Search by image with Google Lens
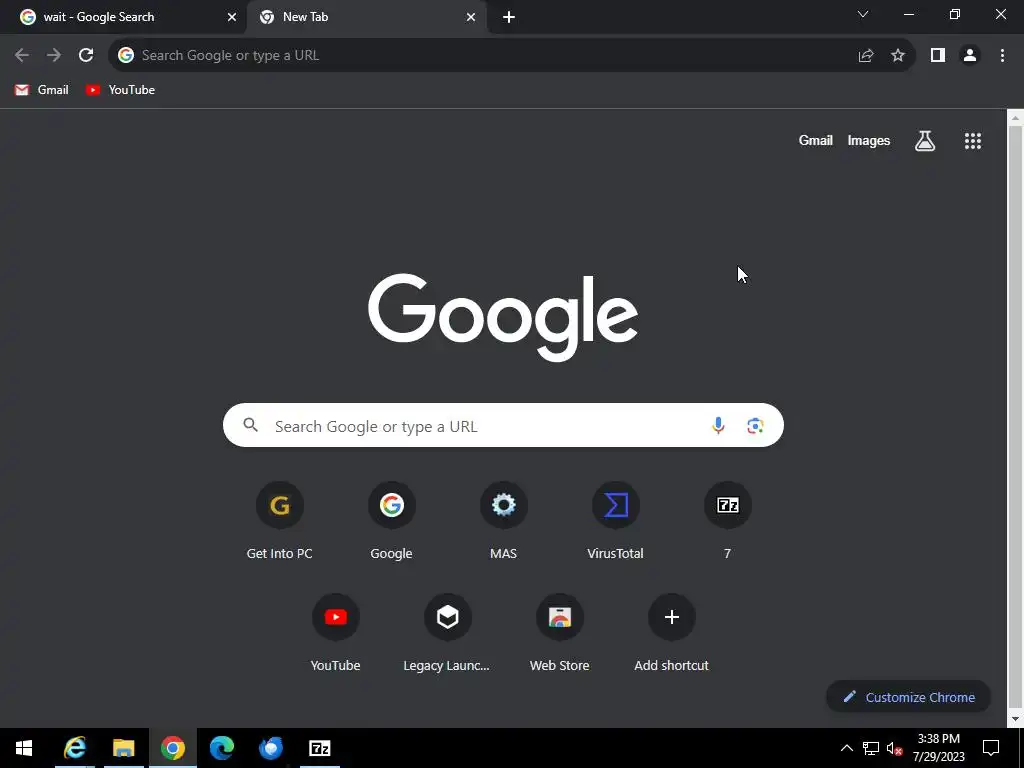The image size is (1024, 768). [x=755, y=426]
